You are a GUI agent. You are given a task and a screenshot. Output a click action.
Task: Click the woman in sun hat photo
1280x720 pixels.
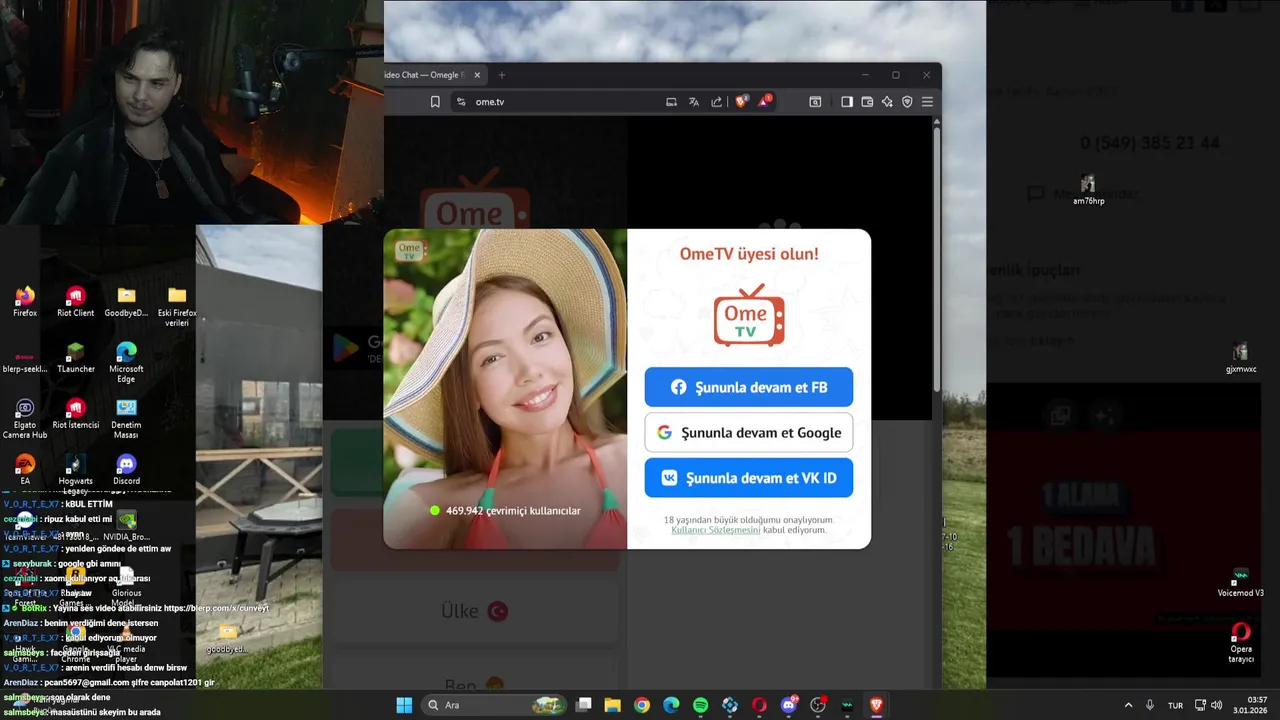(x=505, y=389)
